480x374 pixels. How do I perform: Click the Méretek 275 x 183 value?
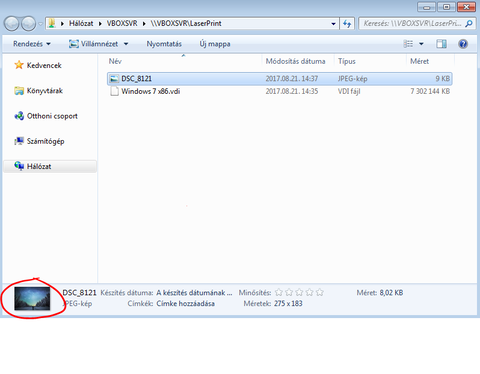pos(288,304)
